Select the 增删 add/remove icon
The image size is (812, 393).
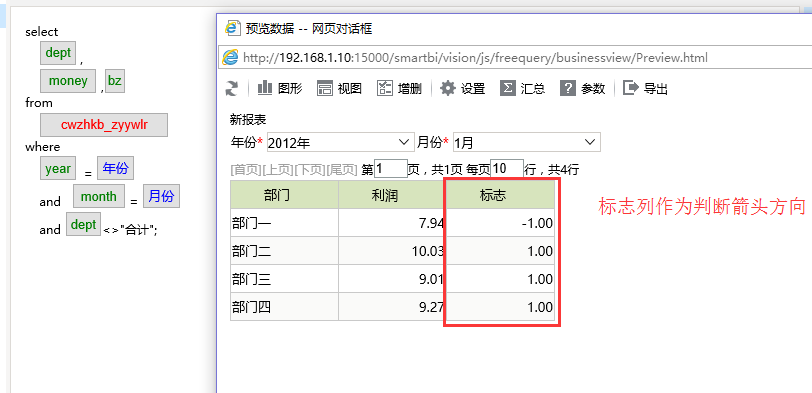coord(385,89)
